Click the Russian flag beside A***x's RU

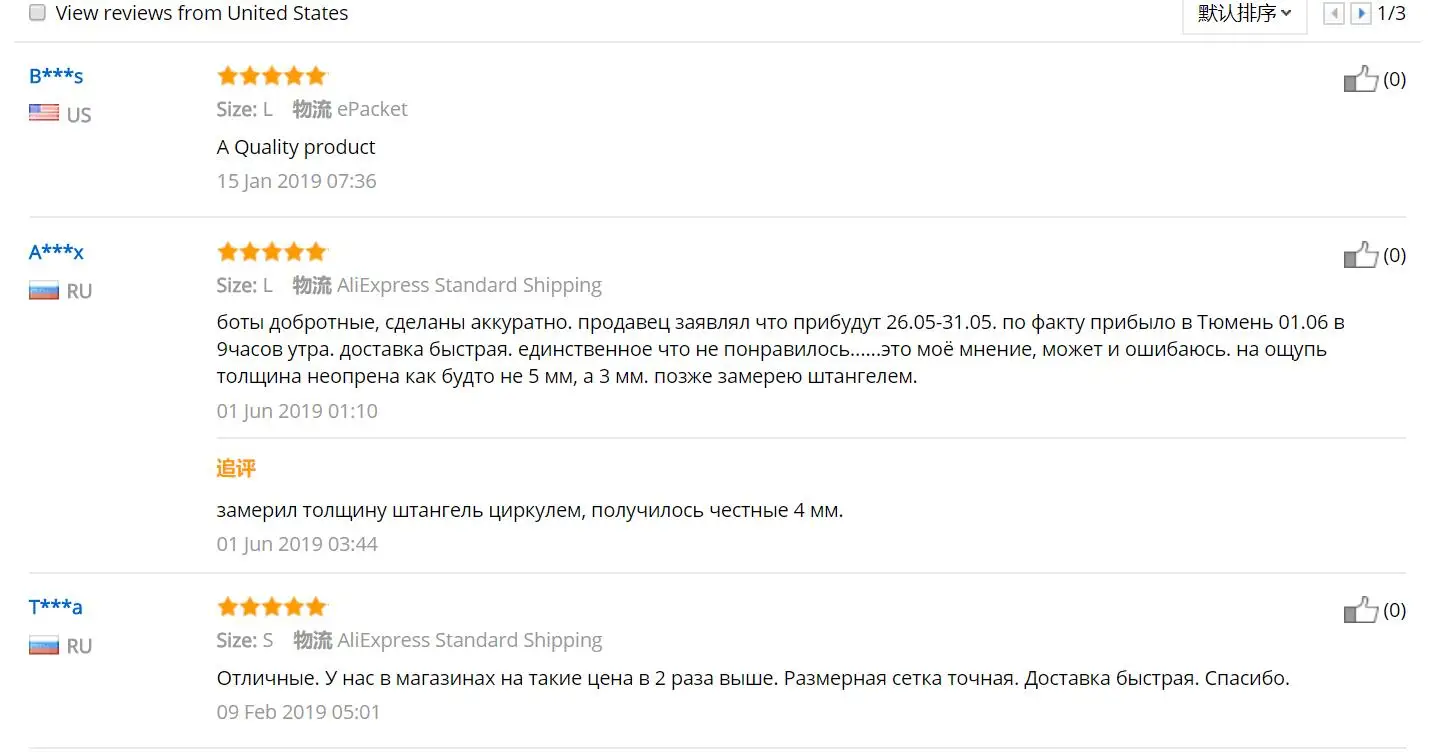coord(44,291)
